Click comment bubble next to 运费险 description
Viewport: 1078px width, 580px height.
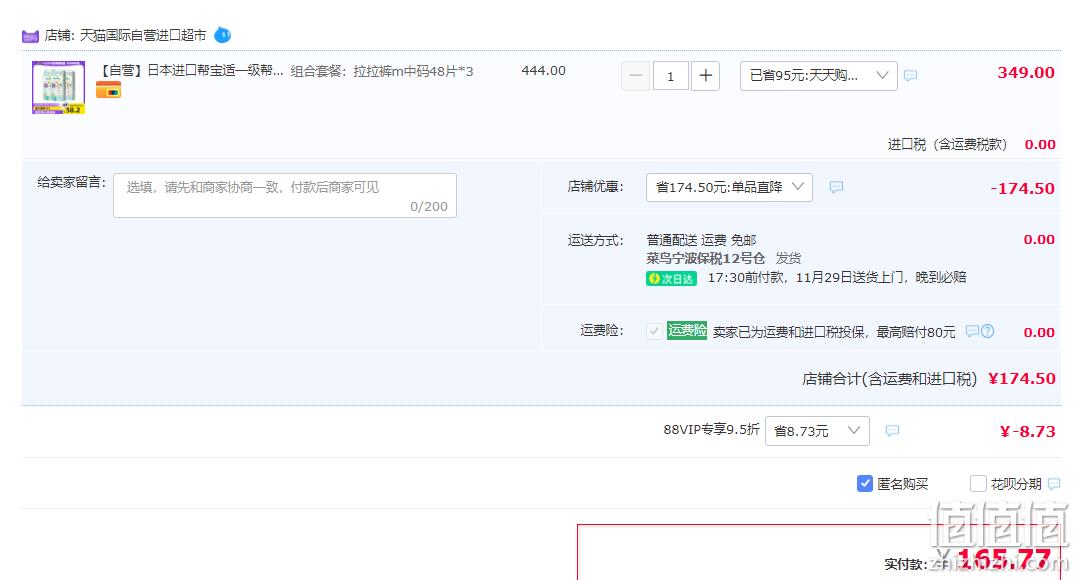pyautogui.click(x=972, y=331)
